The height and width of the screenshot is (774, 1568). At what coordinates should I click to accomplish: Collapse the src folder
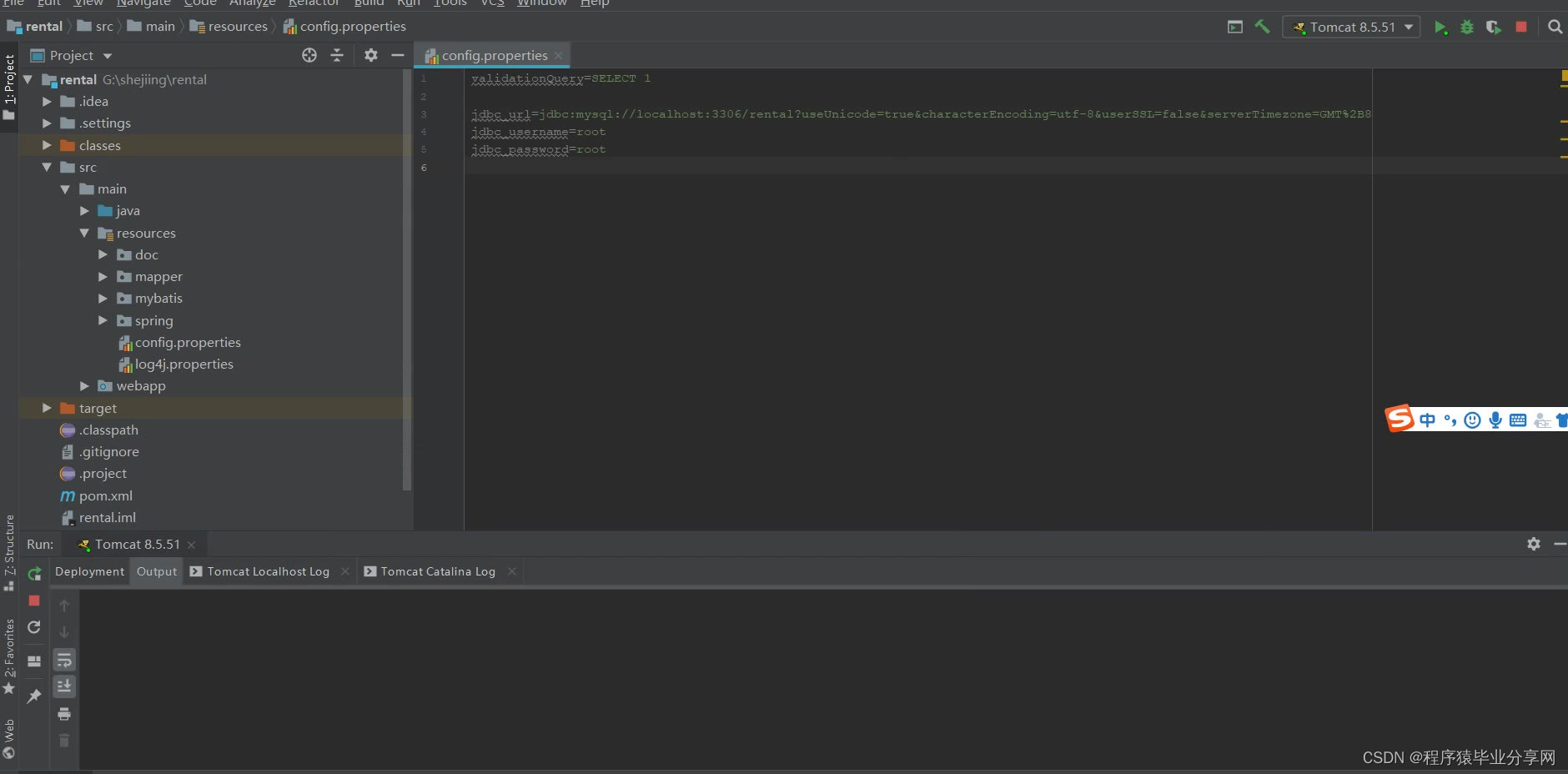[47, 167]
